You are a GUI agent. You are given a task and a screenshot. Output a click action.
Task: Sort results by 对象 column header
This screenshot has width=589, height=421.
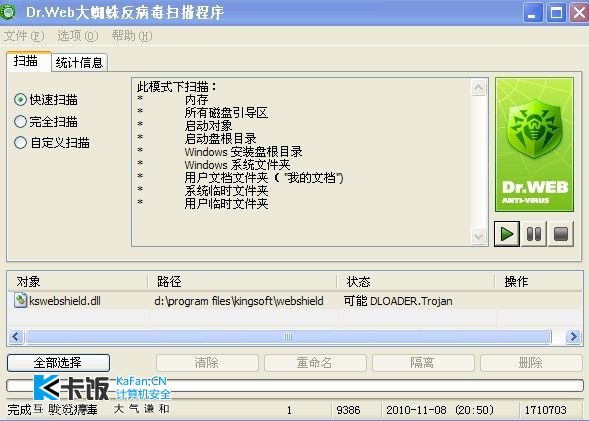pos(77,281)
